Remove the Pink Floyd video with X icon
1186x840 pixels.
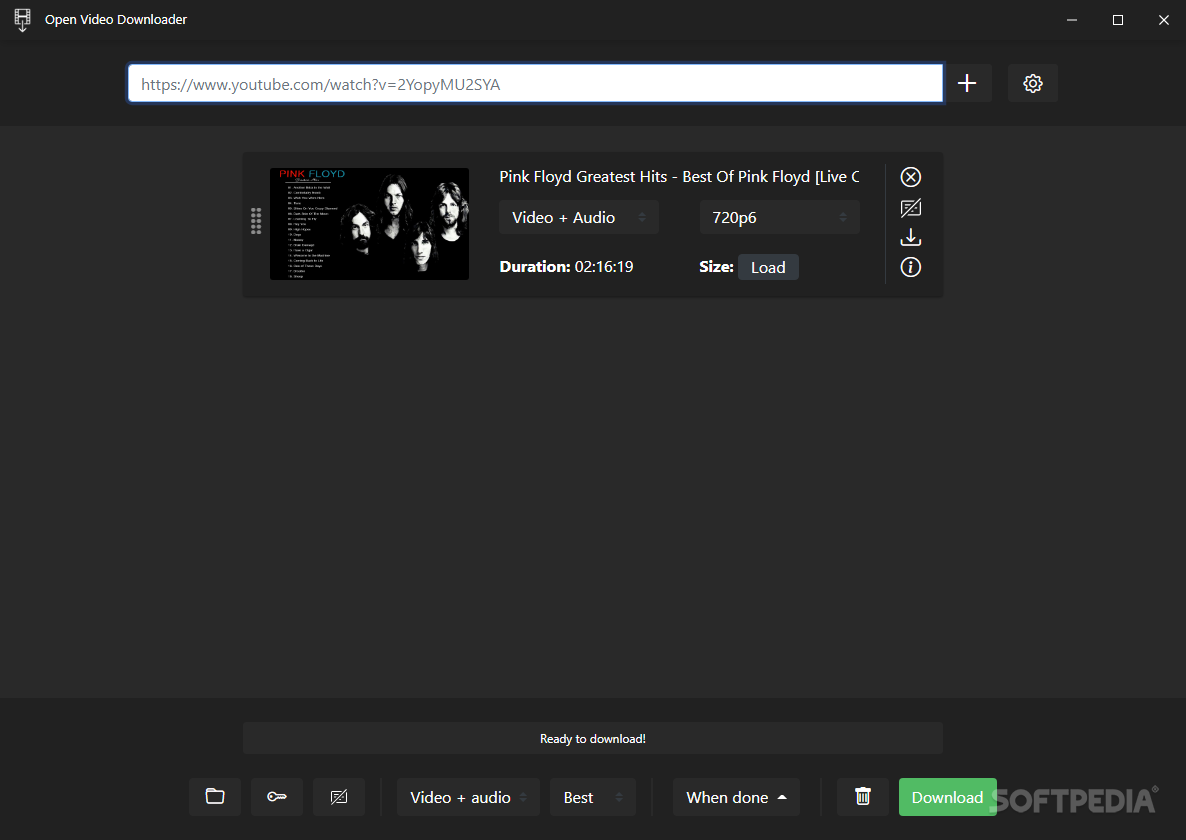point(911,177)
